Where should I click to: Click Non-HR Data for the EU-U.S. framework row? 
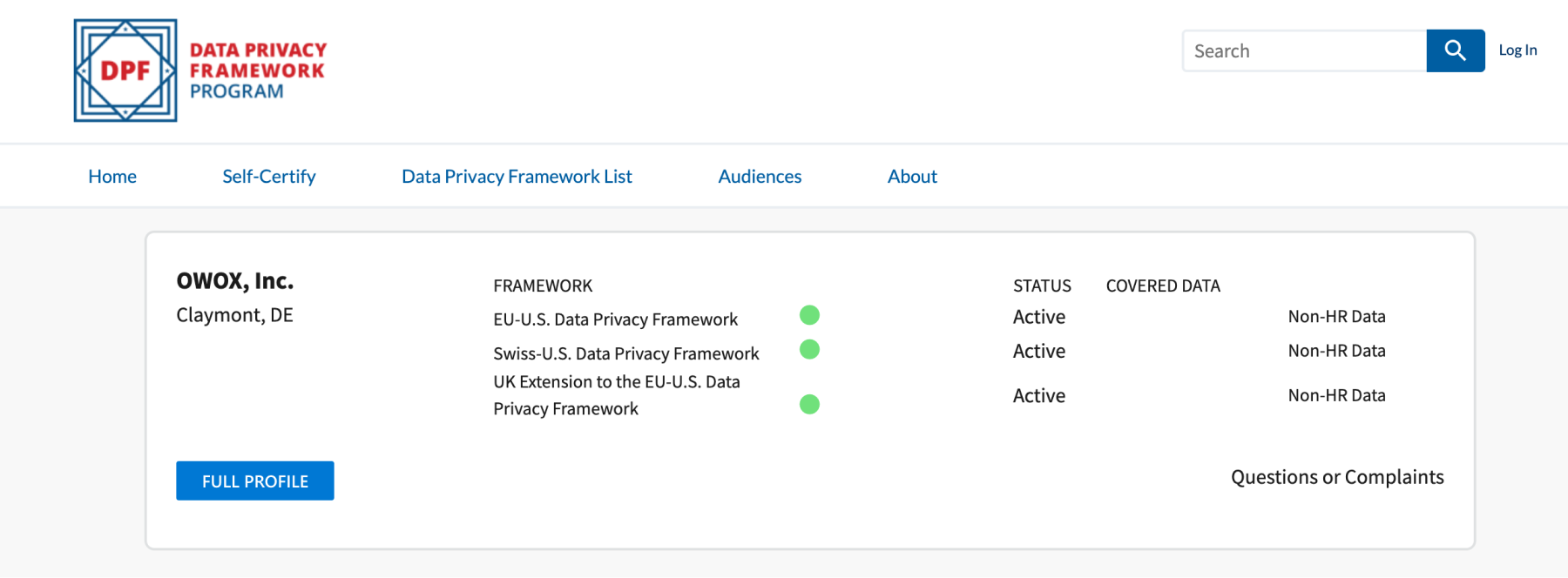tap(1336, 317)
